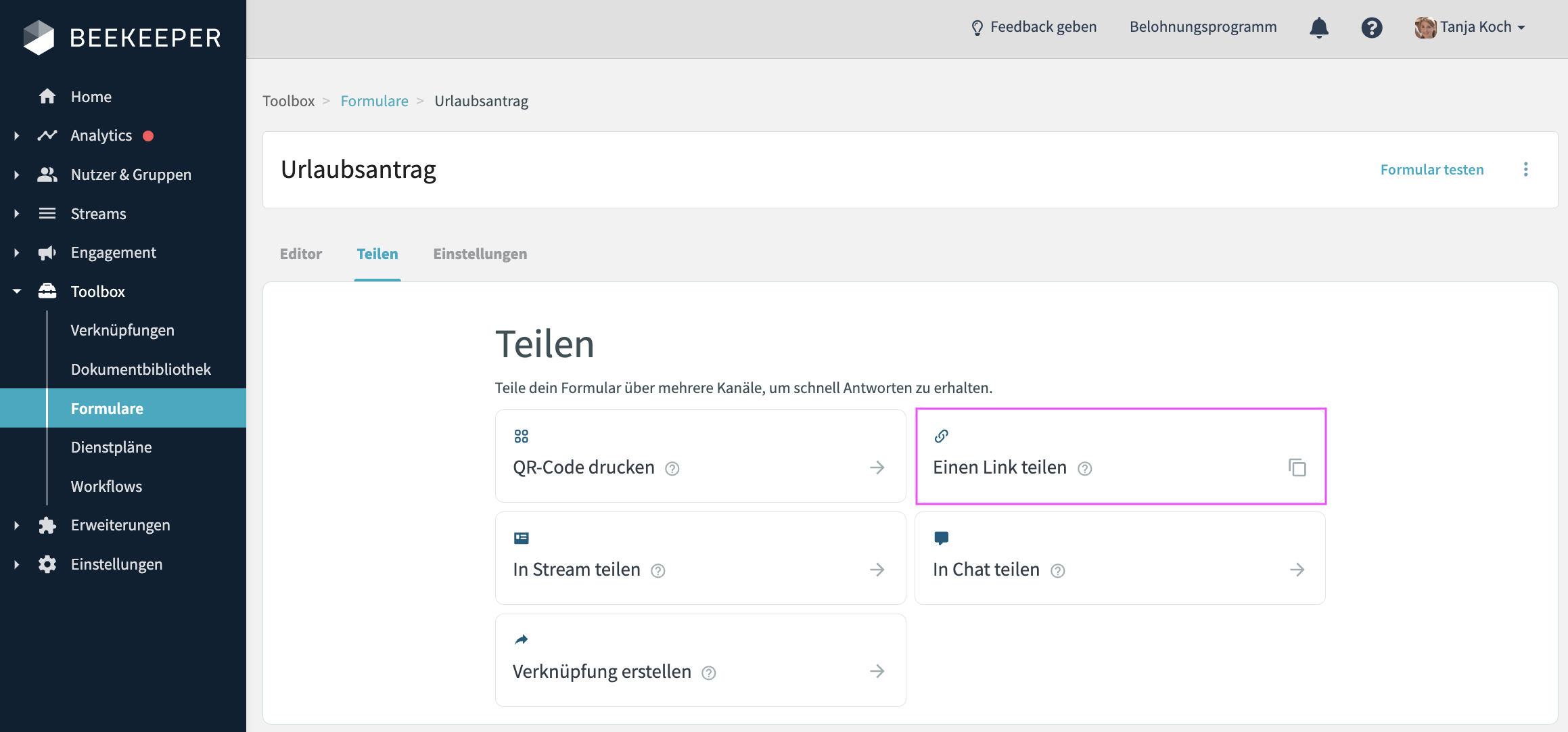This screenshot has width=1568, height=732.
Task: Go to Formulare breadcrumb link
Action: point(374,101)
